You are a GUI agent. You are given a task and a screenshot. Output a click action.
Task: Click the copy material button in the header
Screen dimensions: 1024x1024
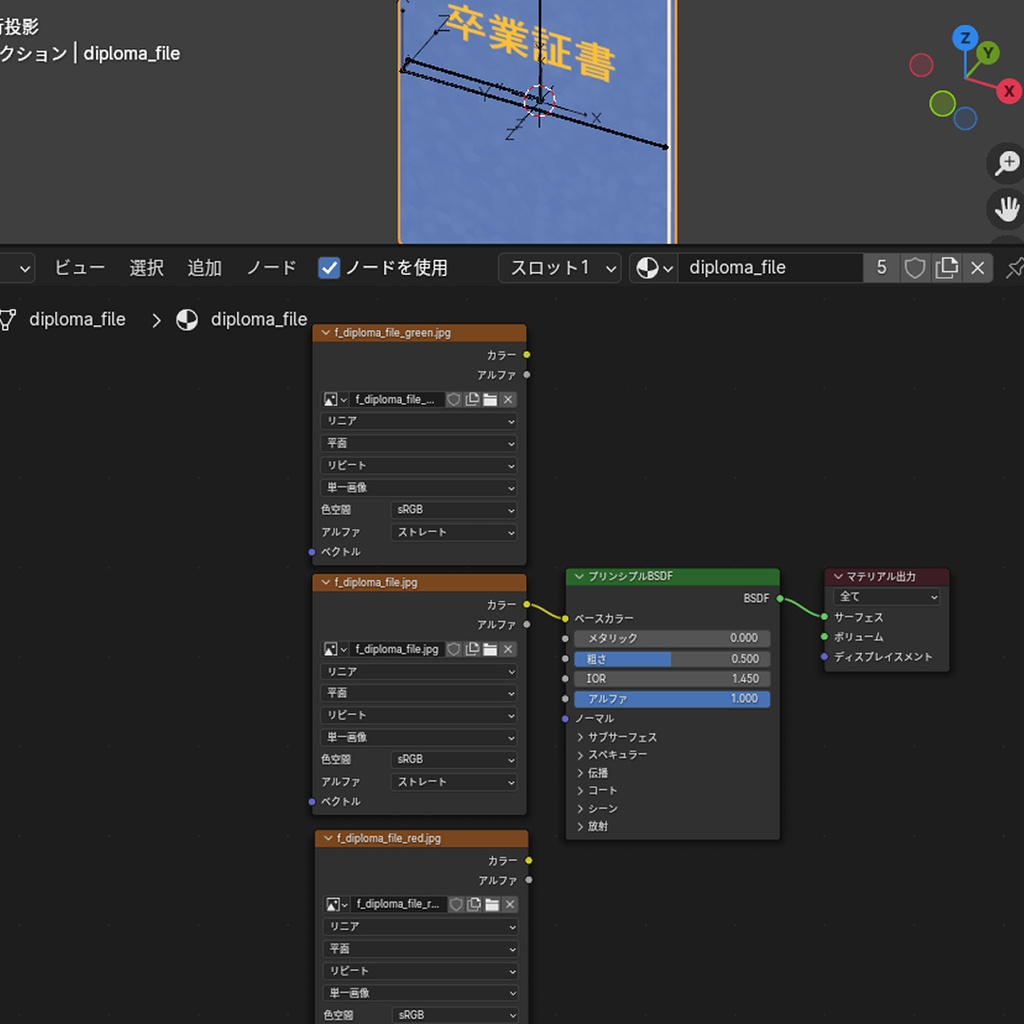(x=947, y=268)
